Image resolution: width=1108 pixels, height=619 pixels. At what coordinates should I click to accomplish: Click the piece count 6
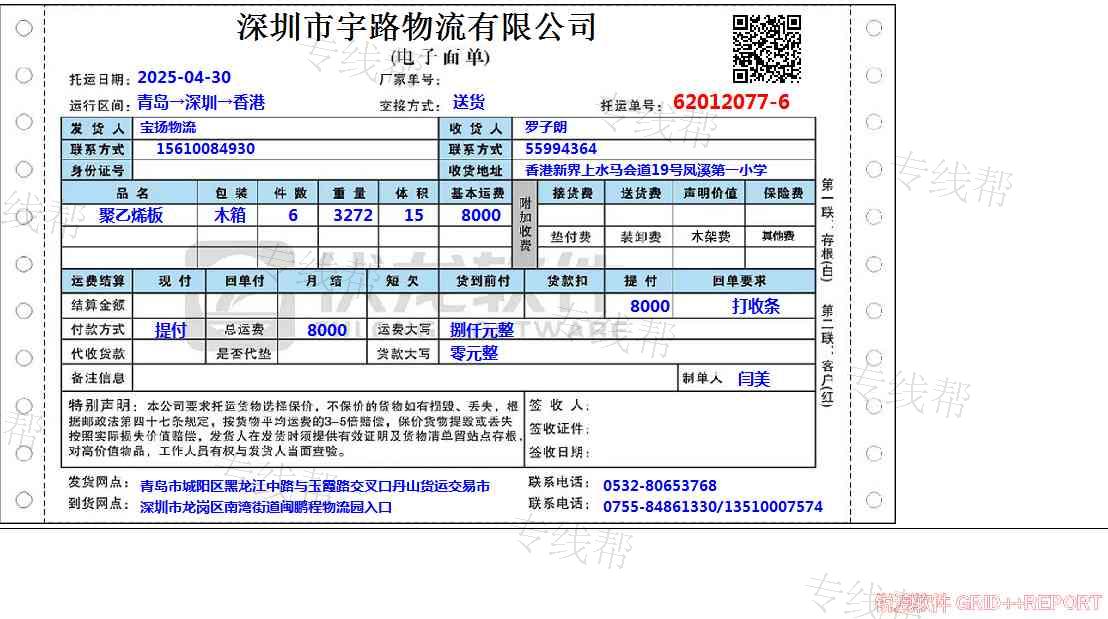293,216
